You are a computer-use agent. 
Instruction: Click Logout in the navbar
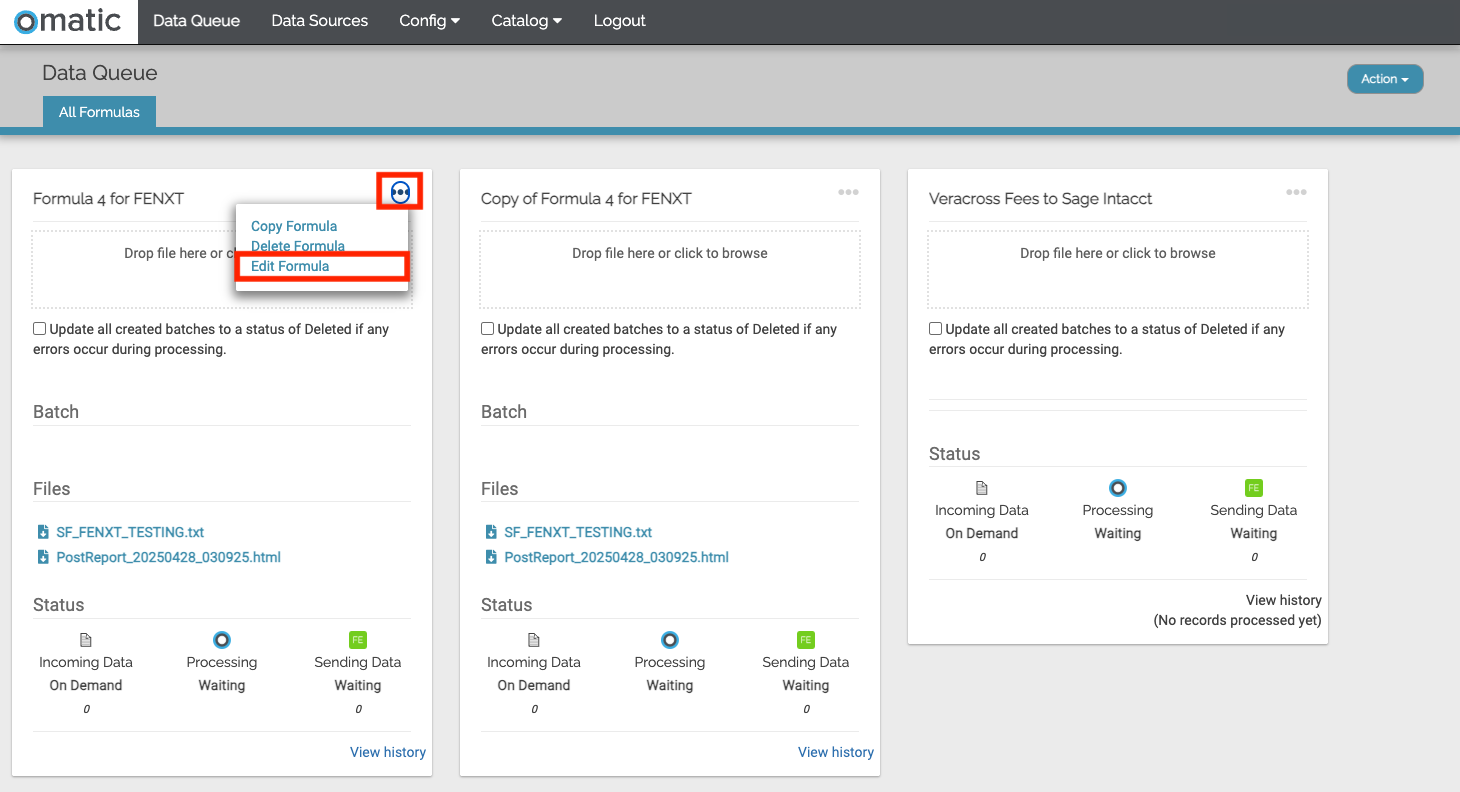[x=619, y=21]
